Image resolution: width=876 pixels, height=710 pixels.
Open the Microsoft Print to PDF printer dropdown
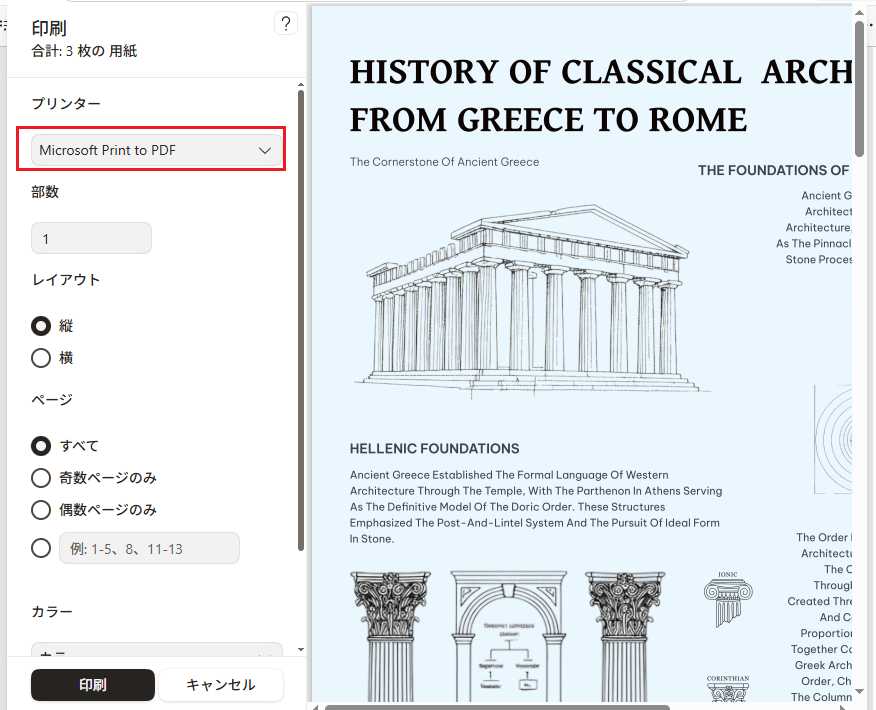(x=156, y=150)
